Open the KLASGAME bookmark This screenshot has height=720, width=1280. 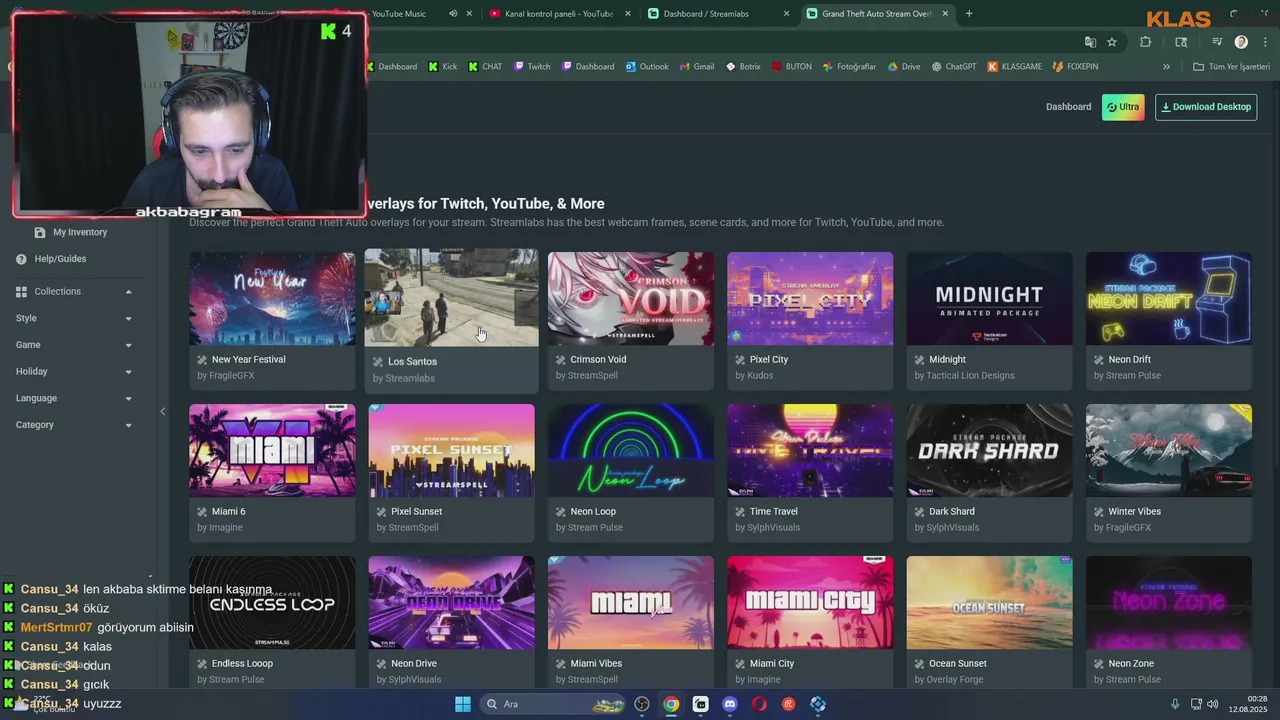[1015, 67]
